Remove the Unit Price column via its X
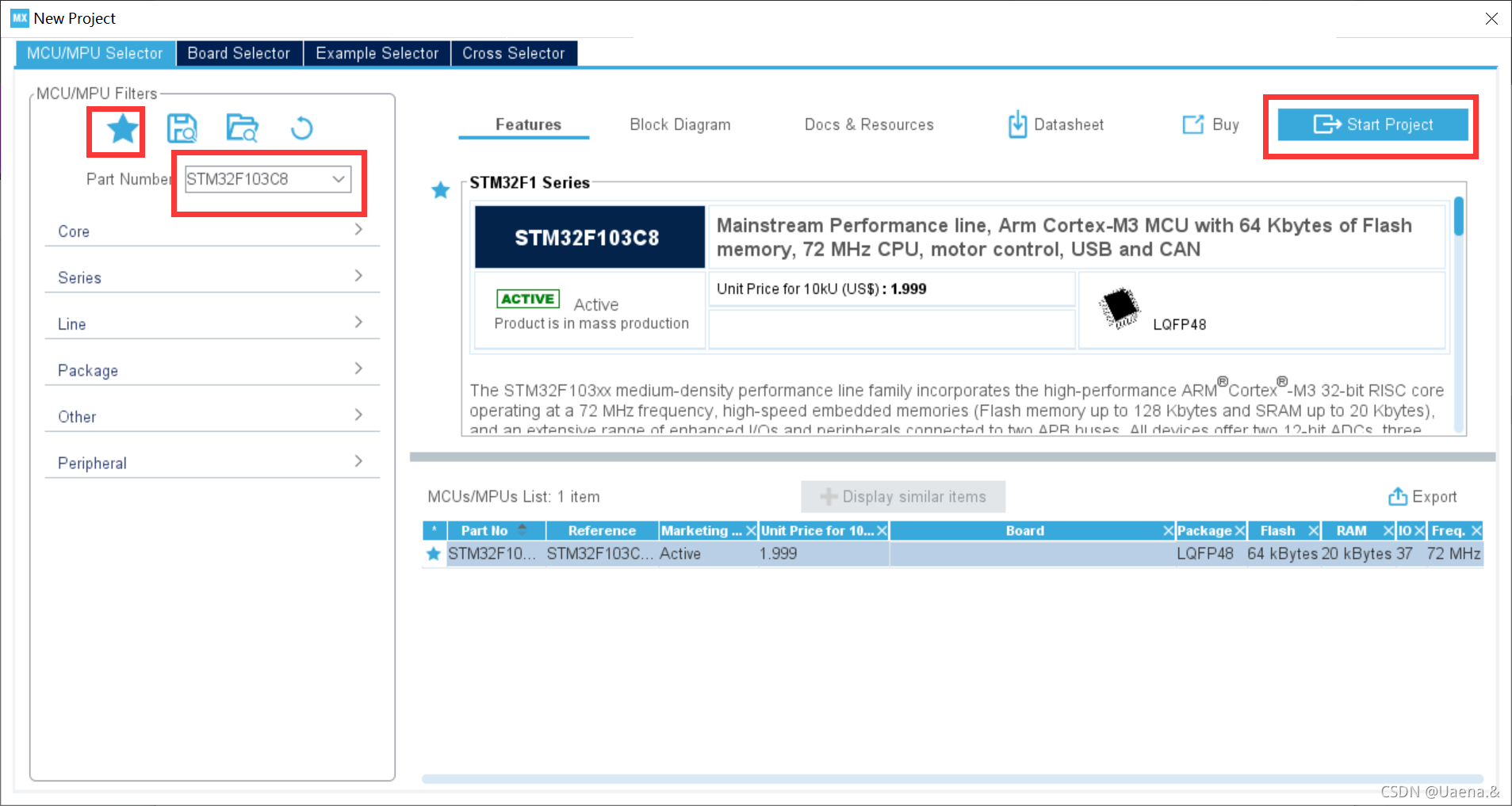Image resolution: width=1512 pixels, height=806 pixels. (x=882, y=531)
